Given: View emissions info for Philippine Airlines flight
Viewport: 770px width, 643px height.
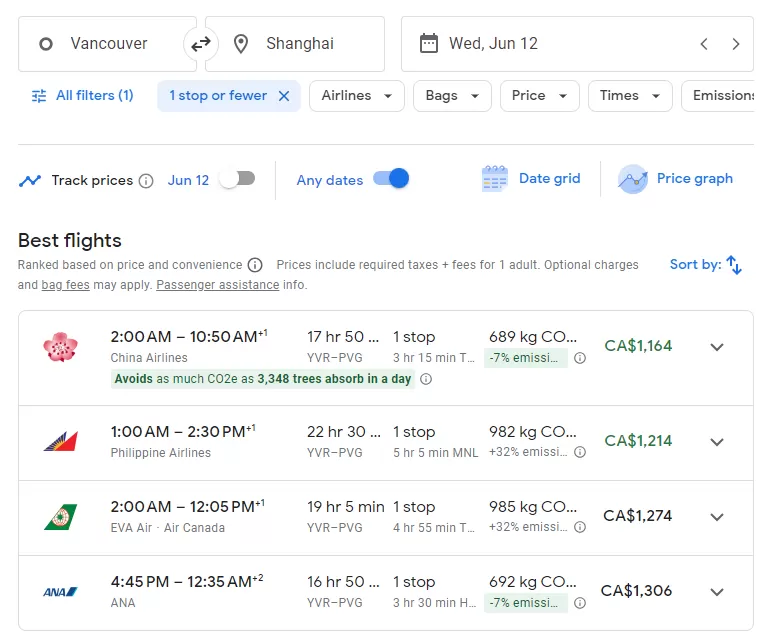Looking at the screenshot, I should click(x=580, y=452).
